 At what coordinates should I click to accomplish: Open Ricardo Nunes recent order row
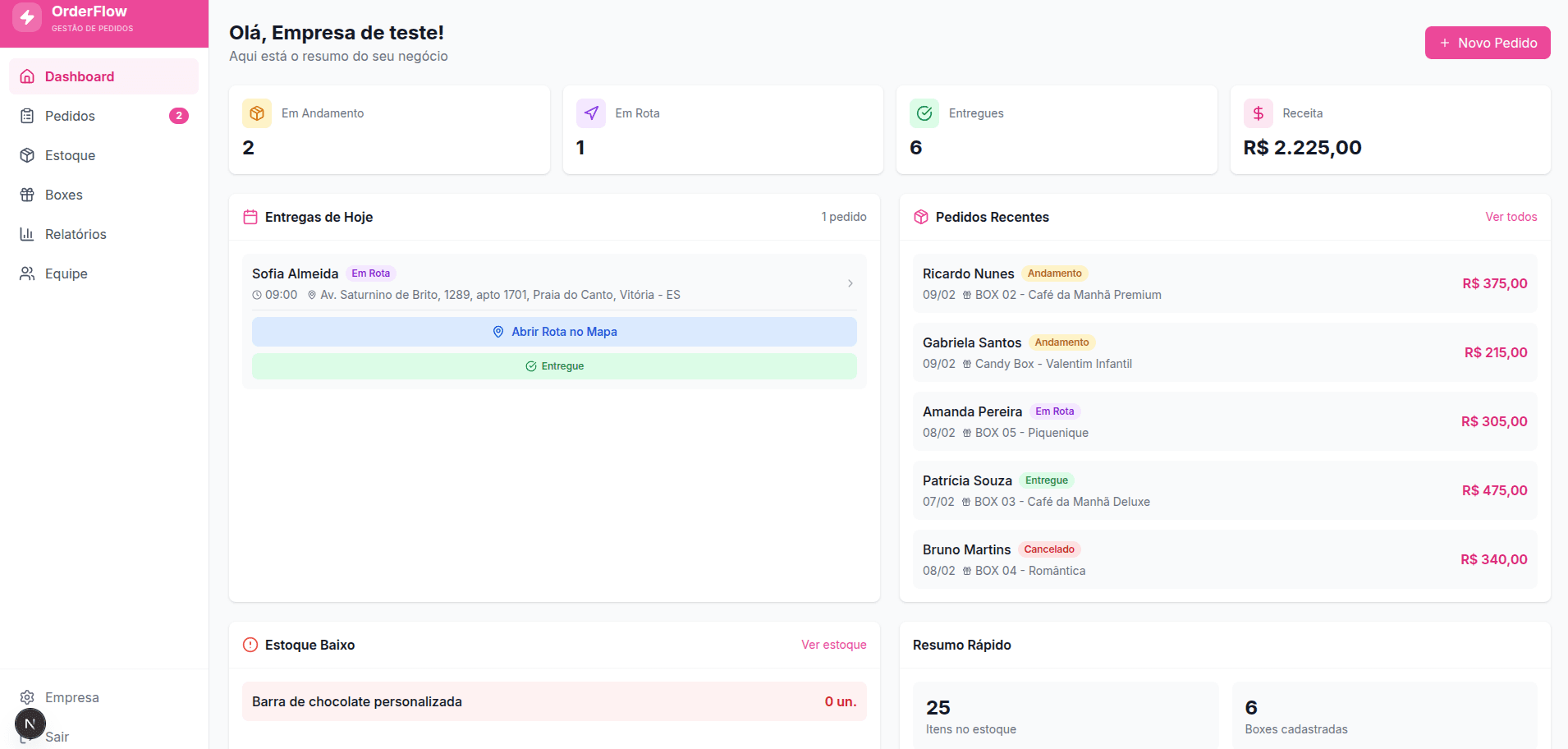tap(1224, 283)
